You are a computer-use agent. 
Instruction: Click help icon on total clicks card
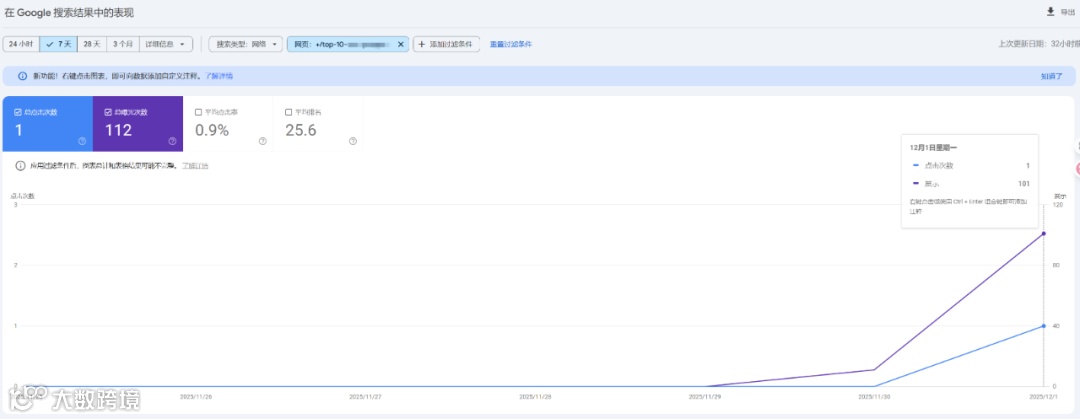[82, 141]
